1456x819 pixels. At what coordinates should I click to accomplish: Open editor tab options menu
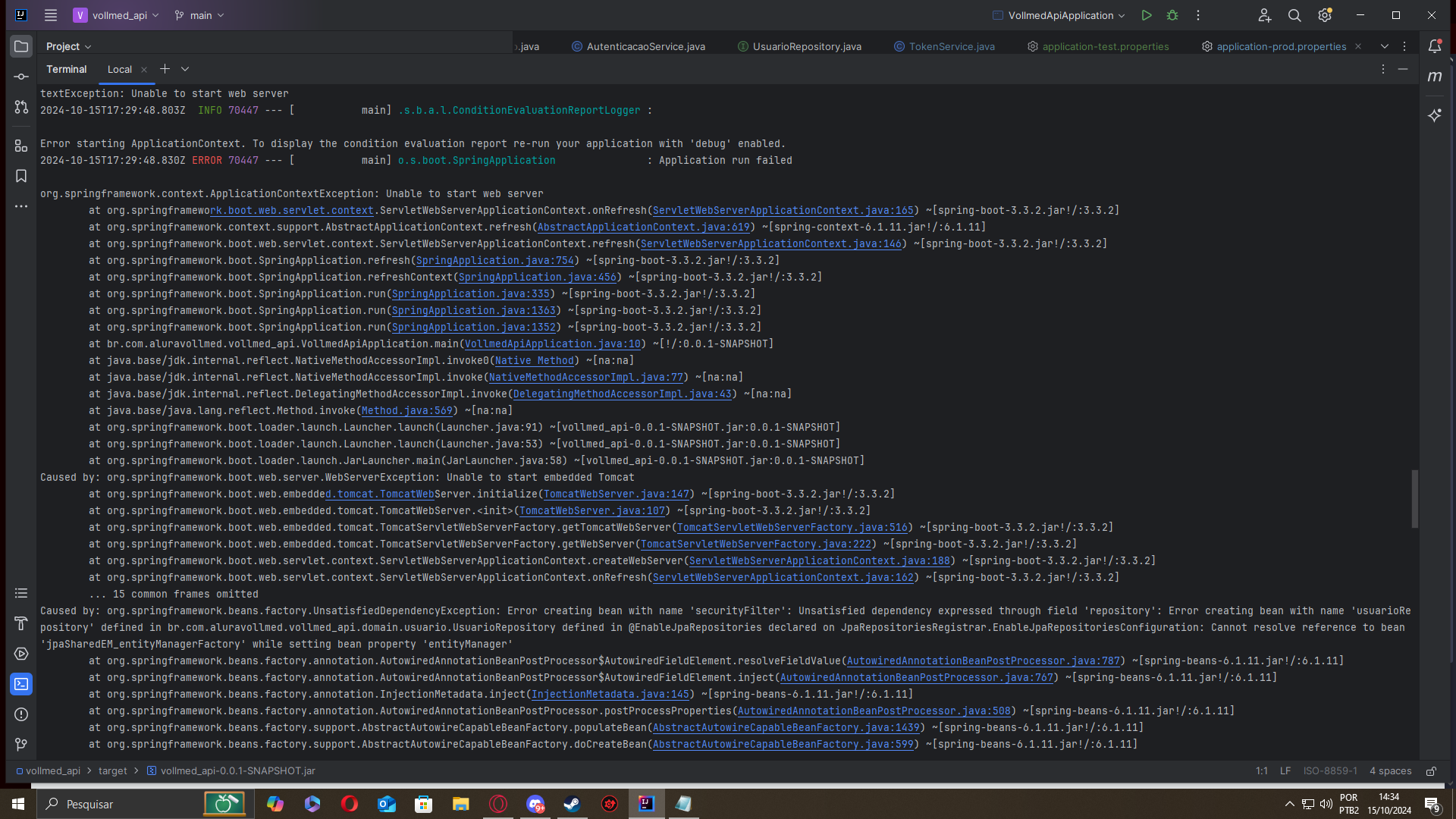1404,46
